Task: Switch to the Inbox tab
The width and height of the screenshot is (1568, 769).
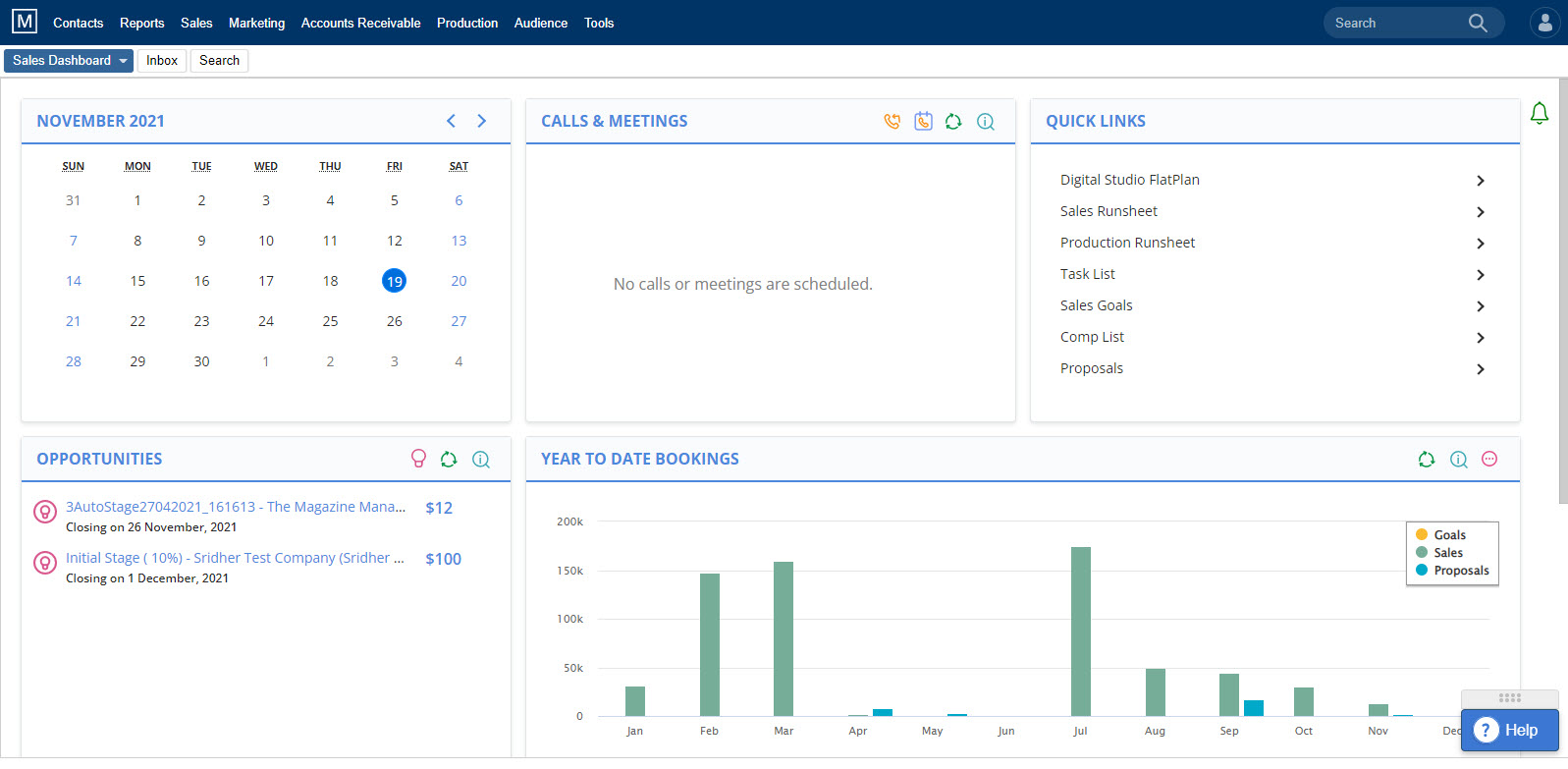Action: 162,61
